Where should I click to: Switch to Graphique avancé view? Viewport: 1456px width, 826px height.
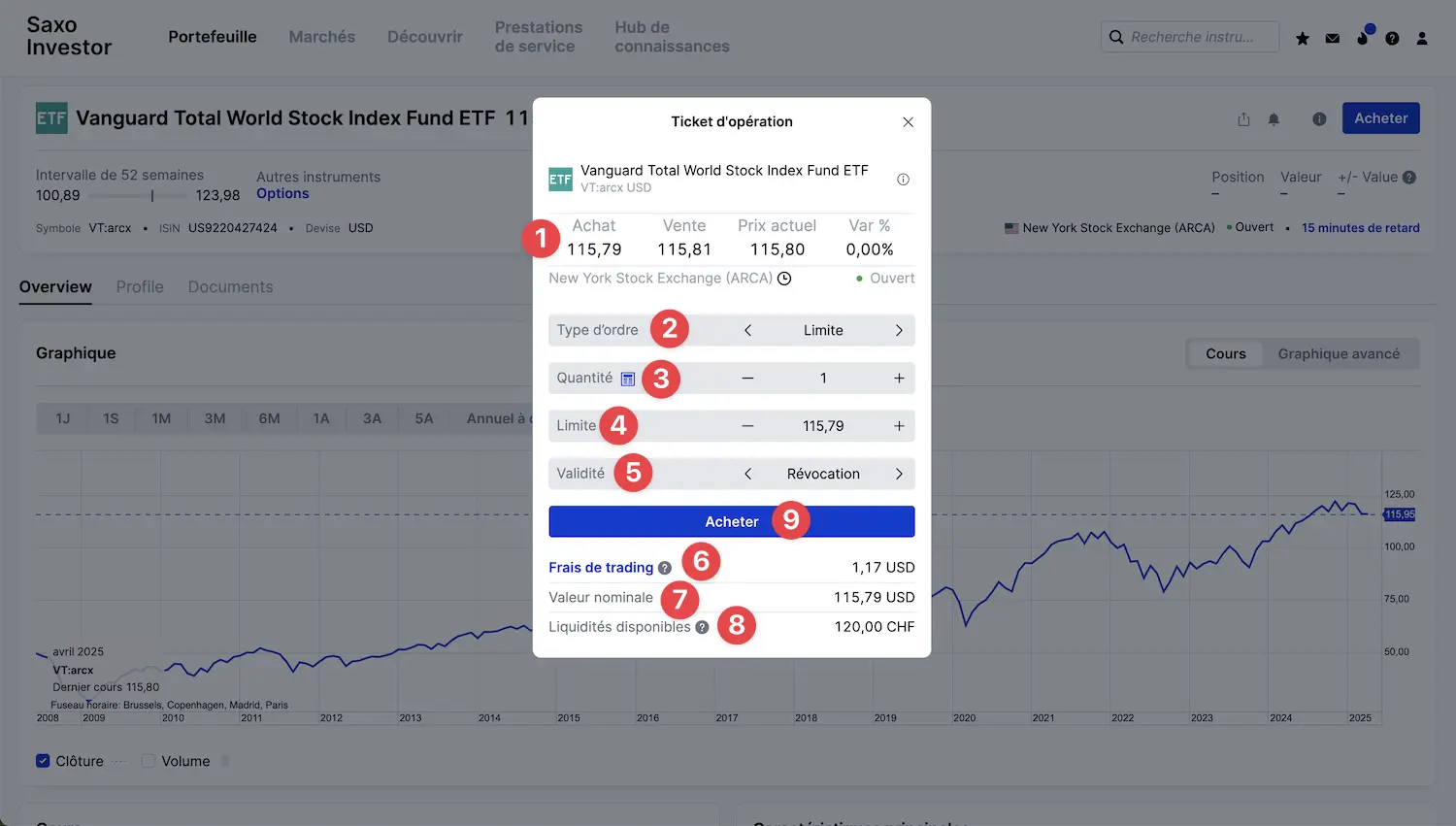pos(1339,354)
